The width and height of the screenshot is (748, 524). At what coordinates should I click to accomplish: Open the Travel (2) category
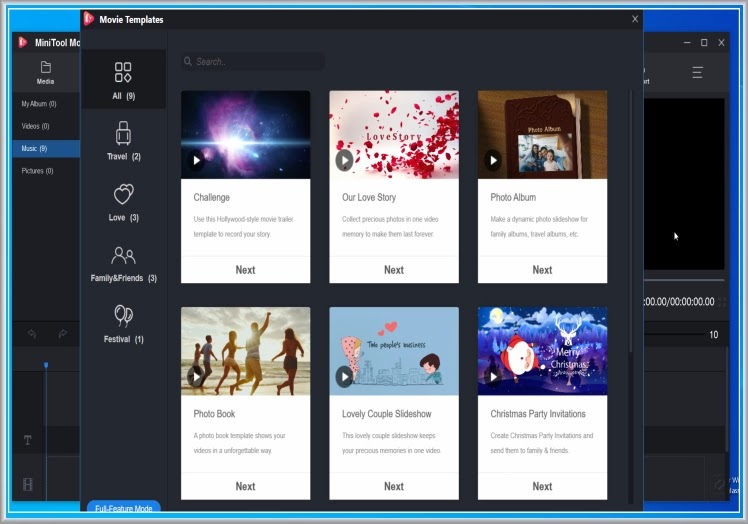[x=124, y=141]
